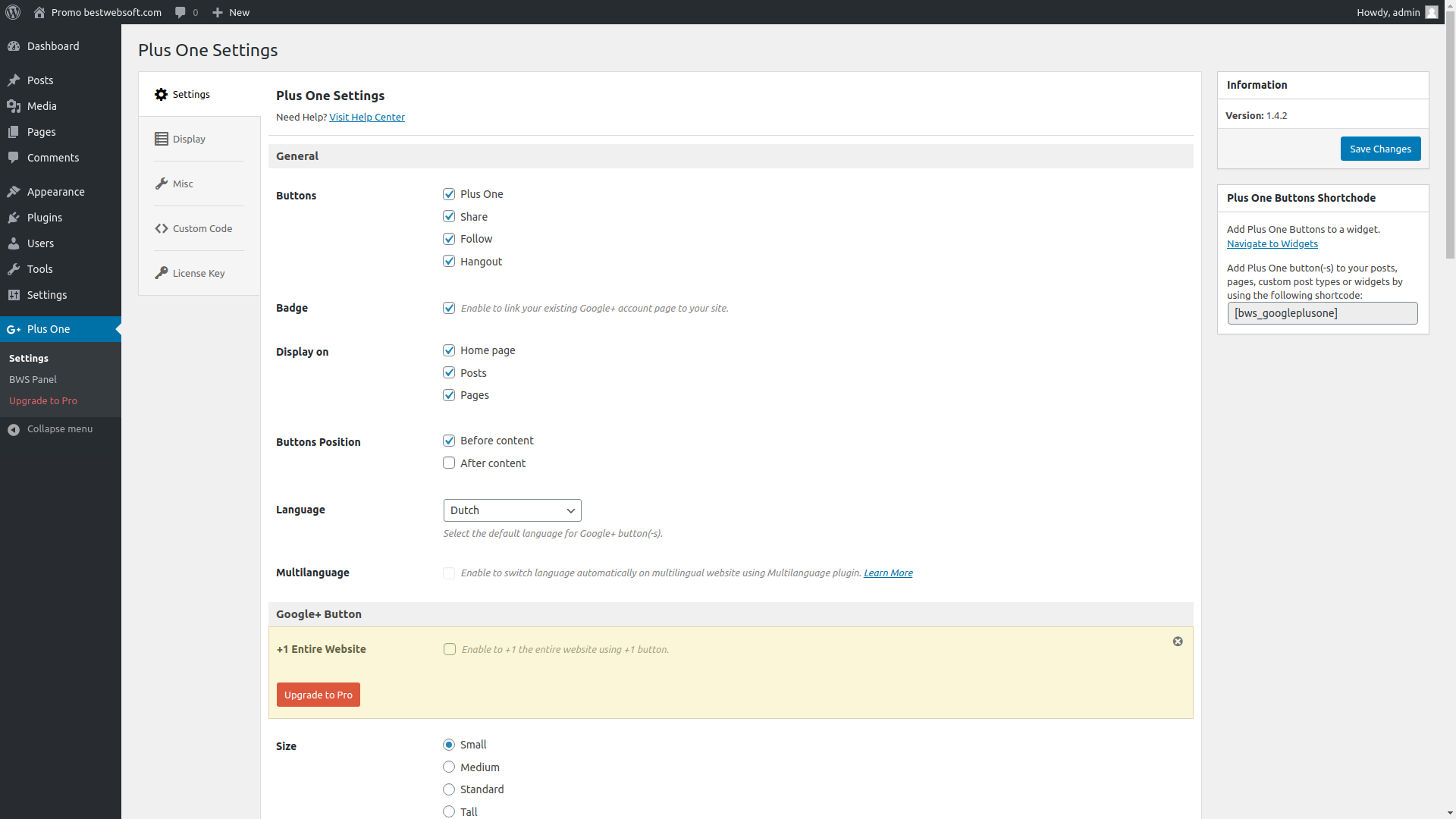Click the Posts pushpin icon
1456x819 pixels.
coord(14,80)
